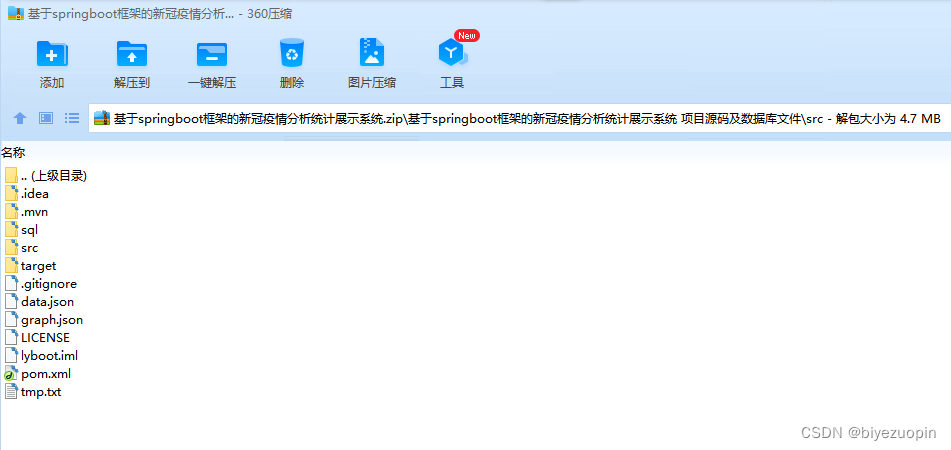
Task: Select the LICENSE file
Action: [x=38, y=338]
